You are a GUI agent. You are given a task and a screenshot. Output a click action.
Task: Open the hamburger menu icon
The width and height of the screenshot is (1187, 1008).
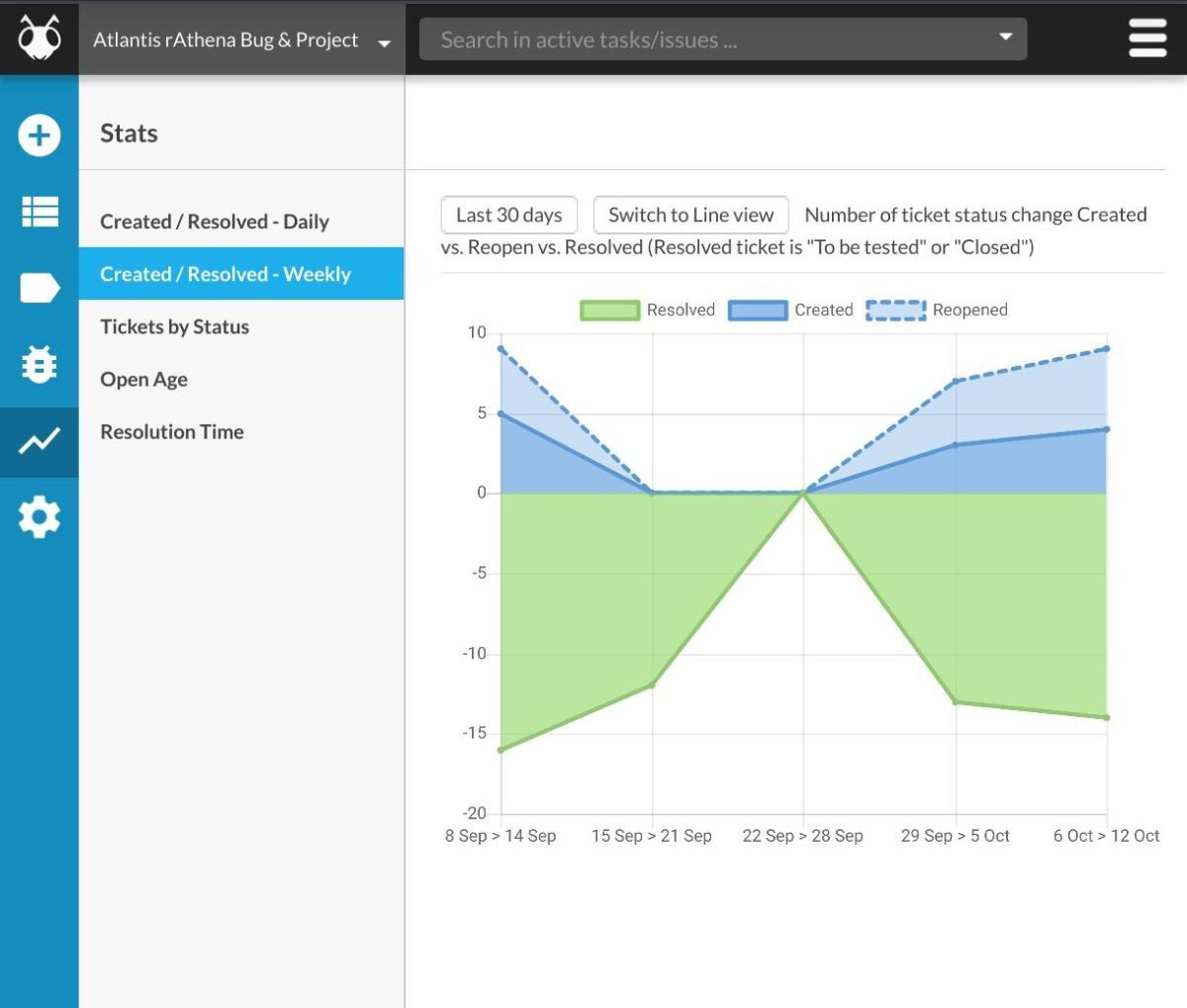[1147, 40]
